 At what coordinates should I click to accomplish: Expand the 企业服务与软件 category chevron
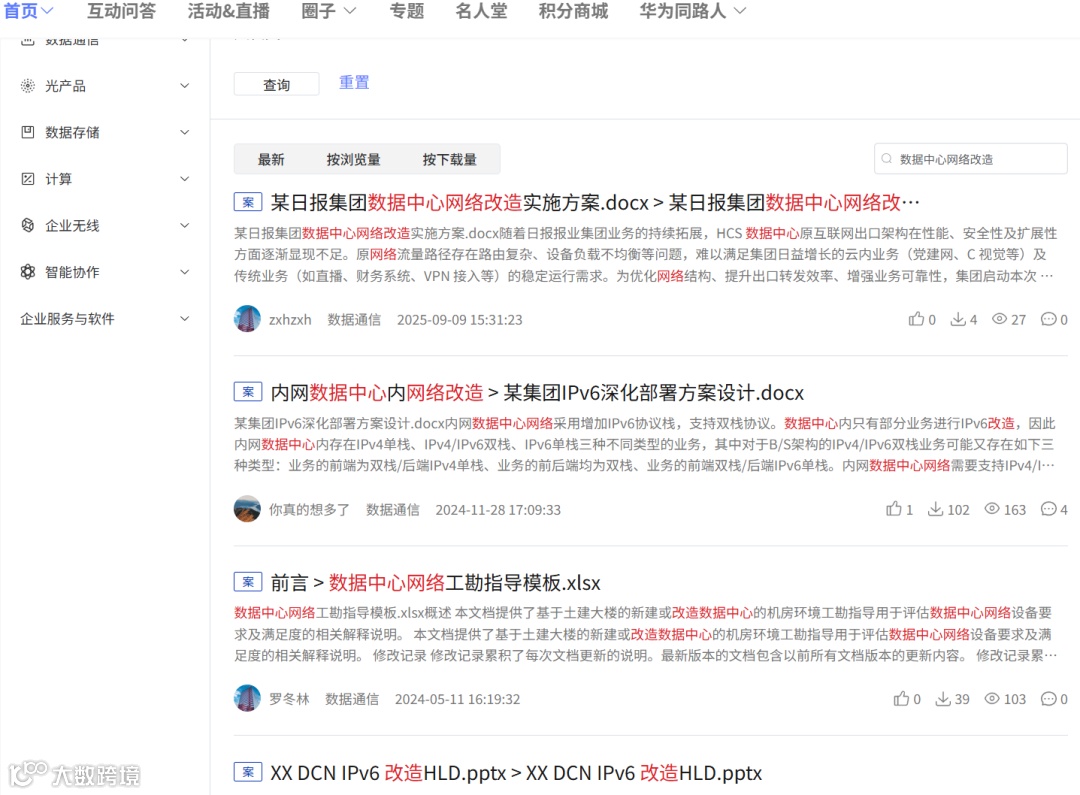coord(185,318)
